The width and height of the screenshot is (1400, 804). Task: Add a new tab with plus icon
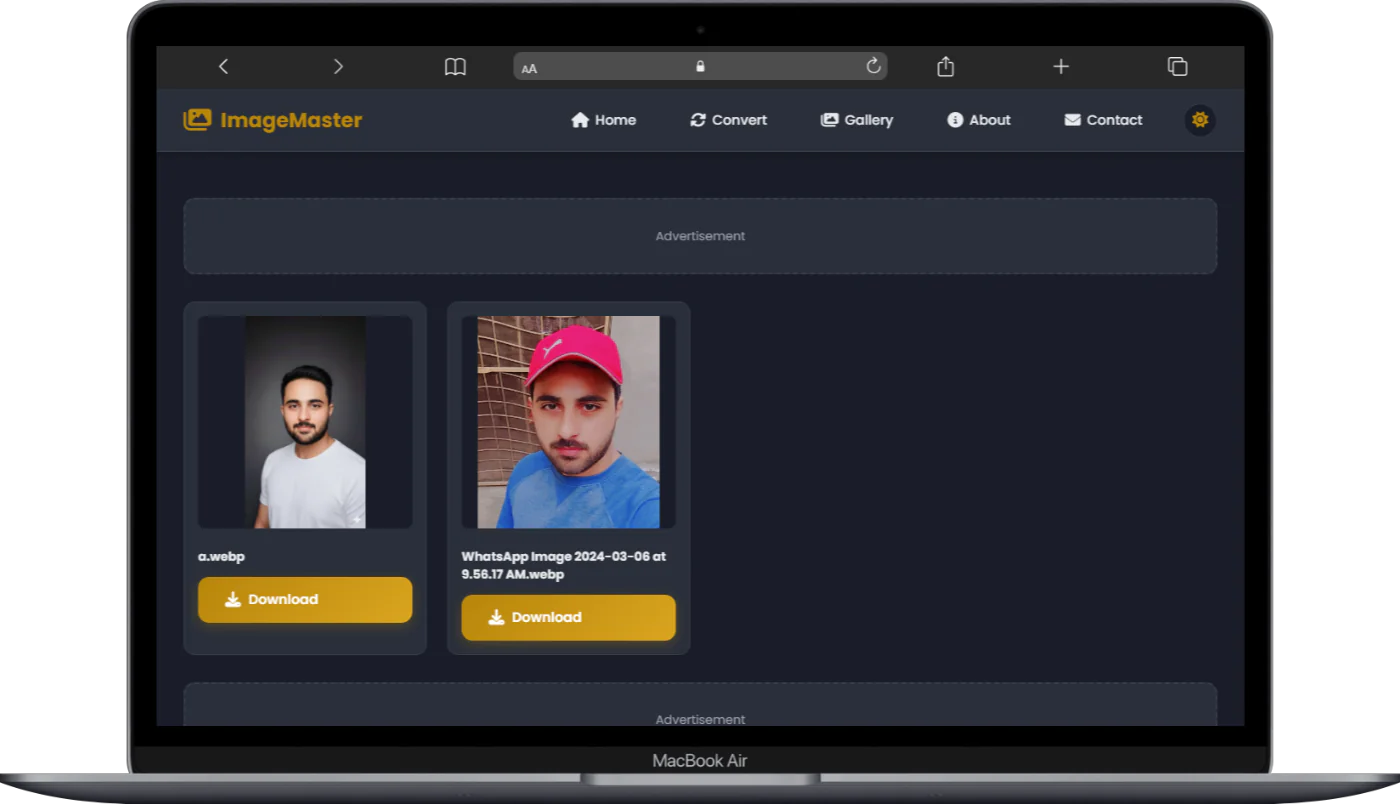pos(1061,66)
